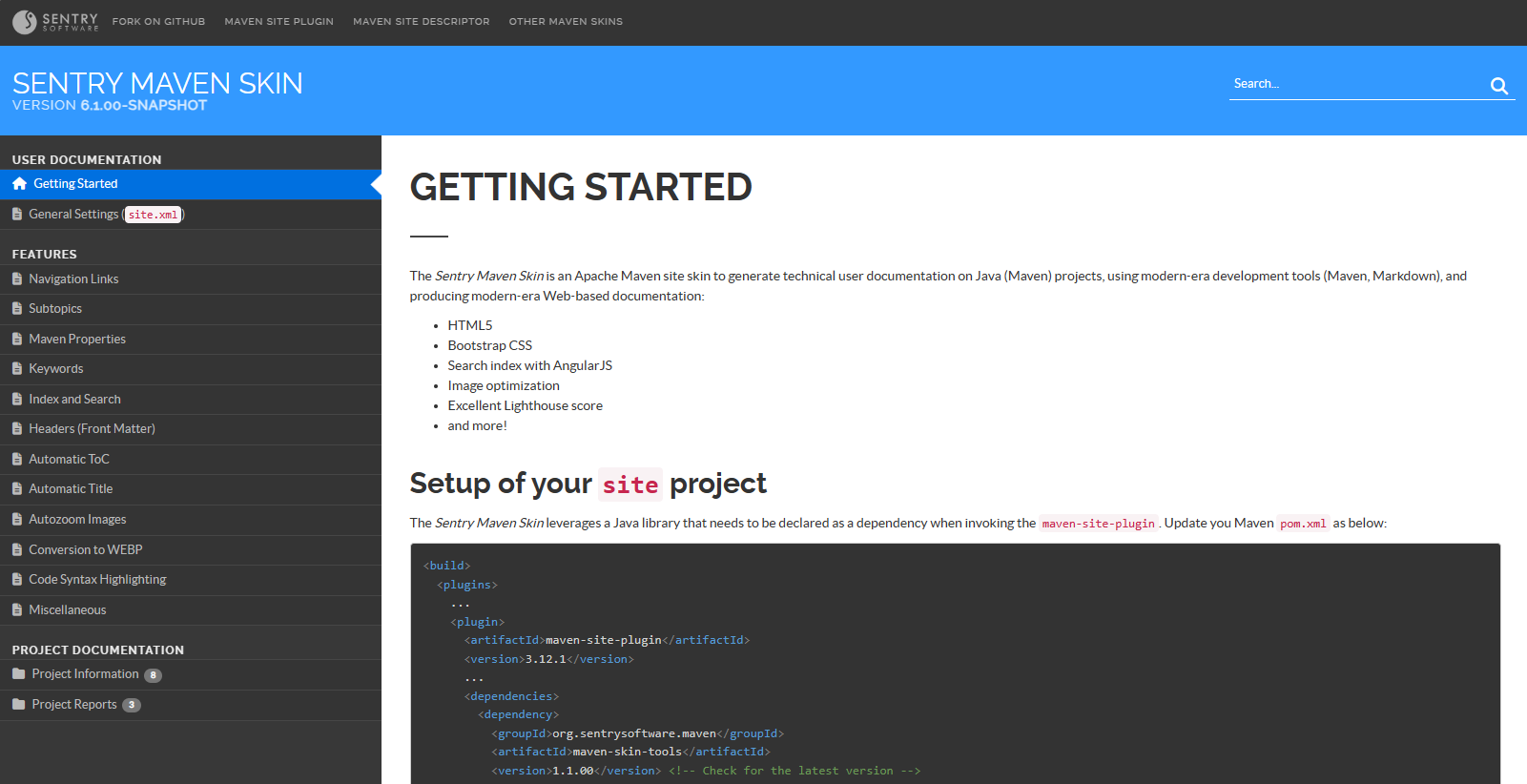Open Automatic Title page
Viewport: 1527px width, 784px height.
pyautogui.click(x=191, y=489)
